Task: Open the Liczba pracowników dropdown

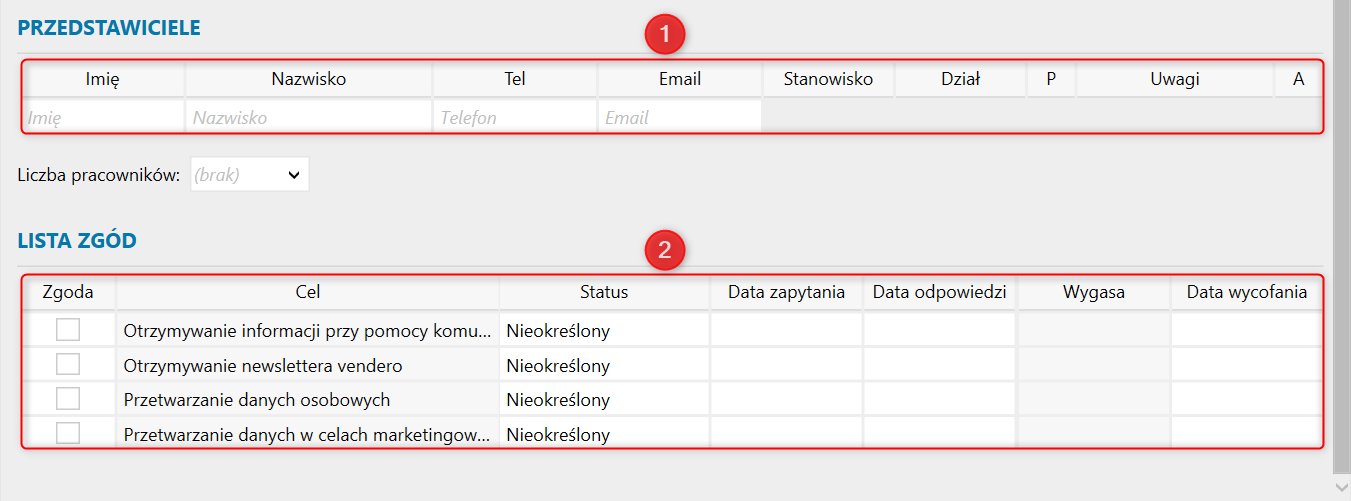Action: 250,174
